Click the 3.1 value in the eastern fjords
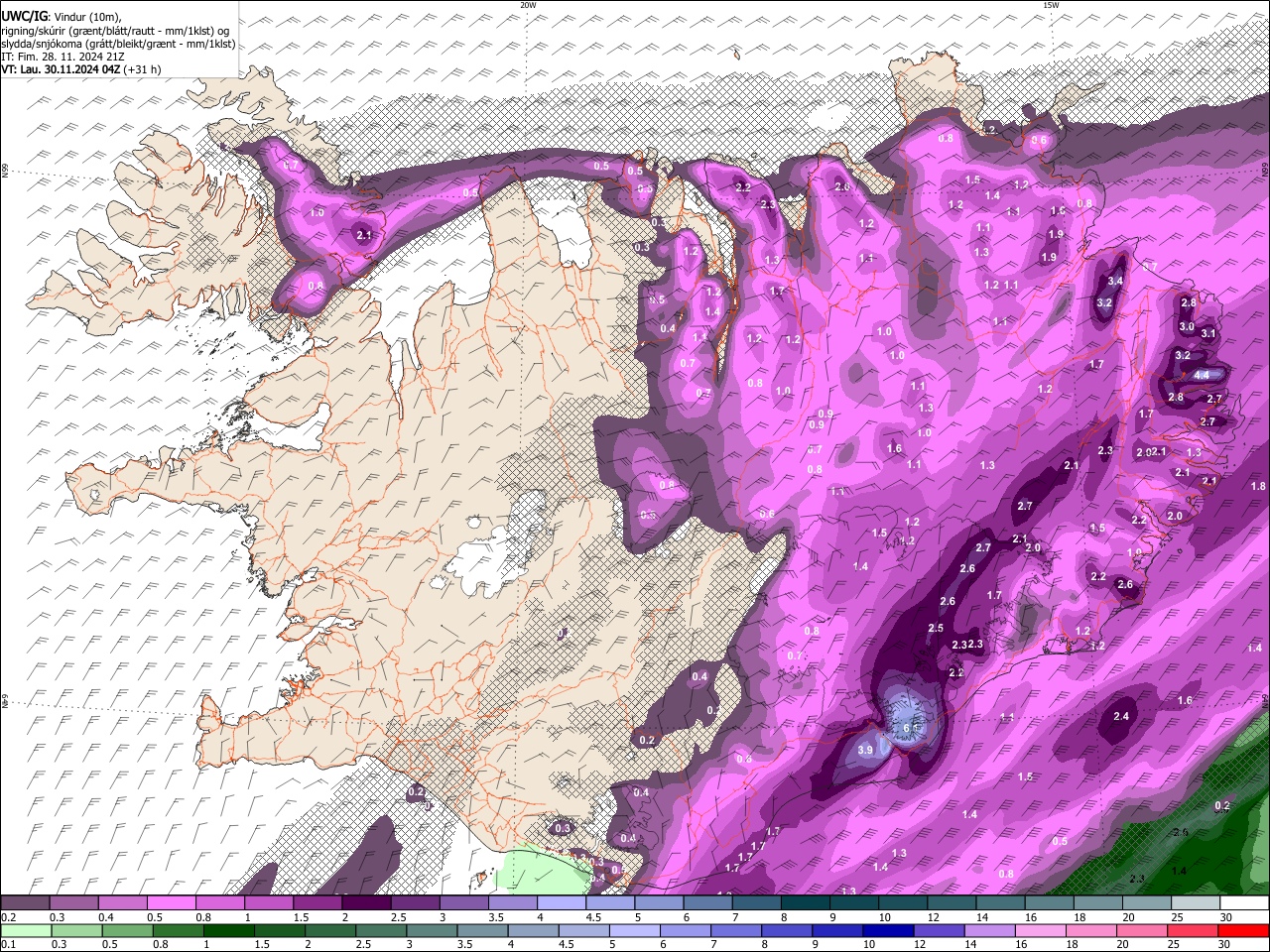Viewport: 1270px width, 952px height. (x=1208, y=334)
